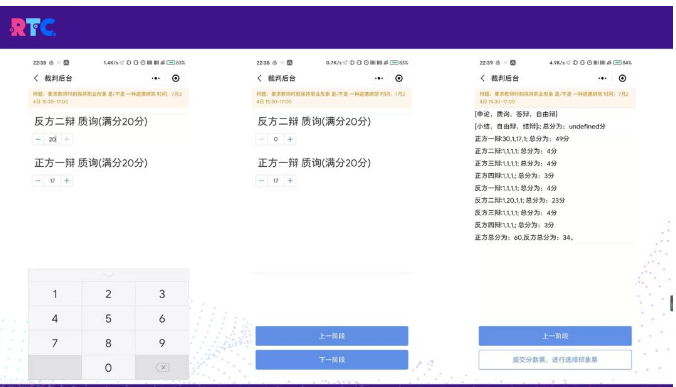
Task: Tap the circular target icon in right phone
Action: pyautogui.click(x=622, y=78)
